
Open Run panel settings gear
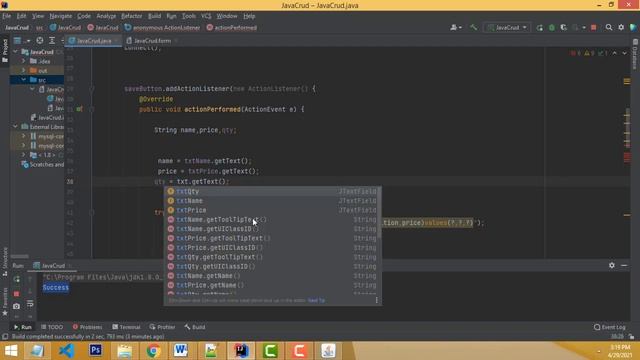[611, 265]
